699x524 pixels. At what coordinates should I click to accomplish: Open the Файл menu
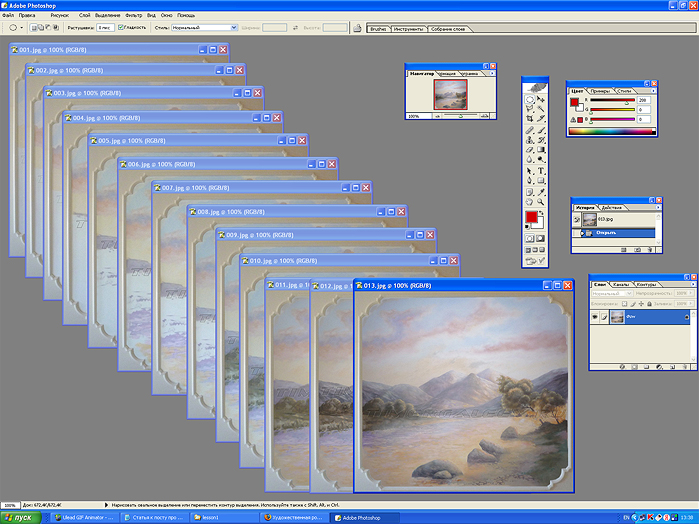8,15
